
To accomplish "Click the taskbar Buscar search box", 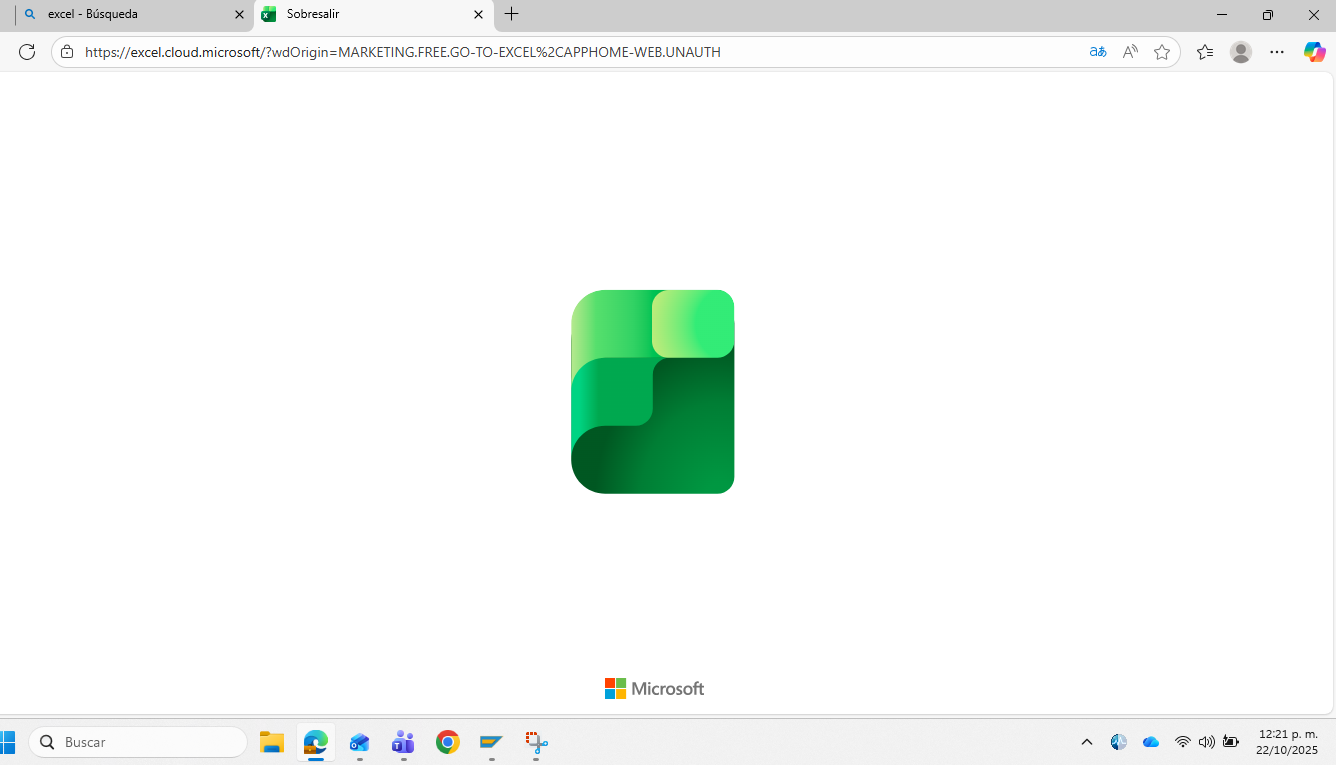I will tap(140, 742).
